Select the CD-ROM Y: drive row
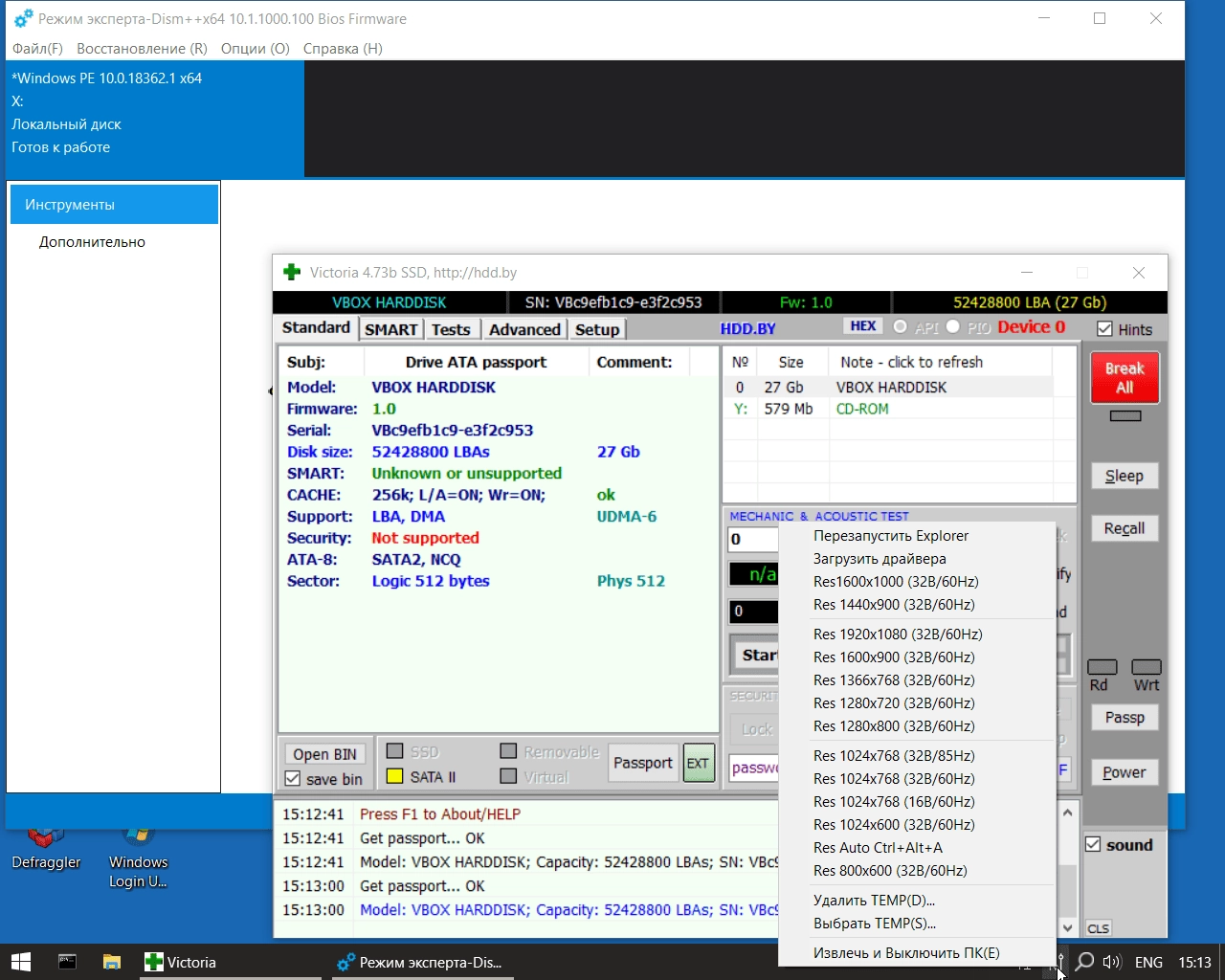The height and width of the screenshot is (980, 1225). tap(888, 409)
